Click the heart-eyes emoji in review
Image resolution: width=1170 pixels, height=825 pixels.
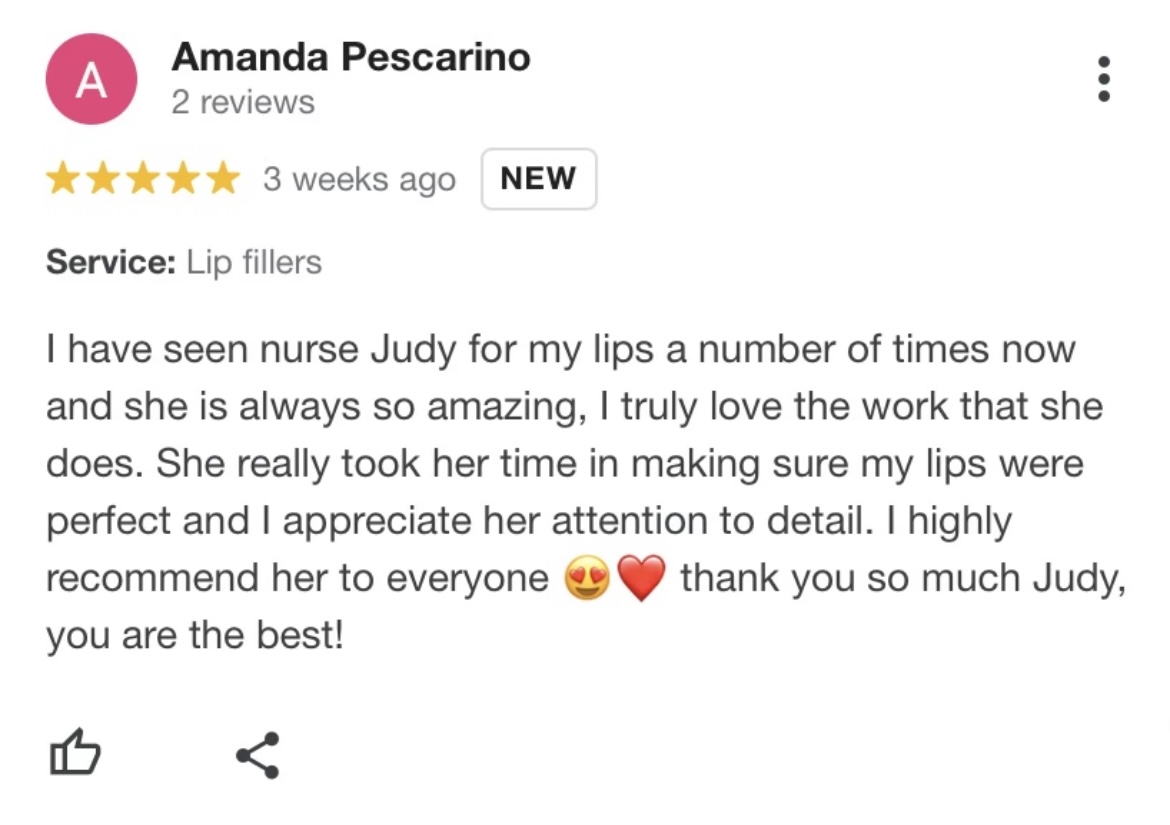(586, 578)
